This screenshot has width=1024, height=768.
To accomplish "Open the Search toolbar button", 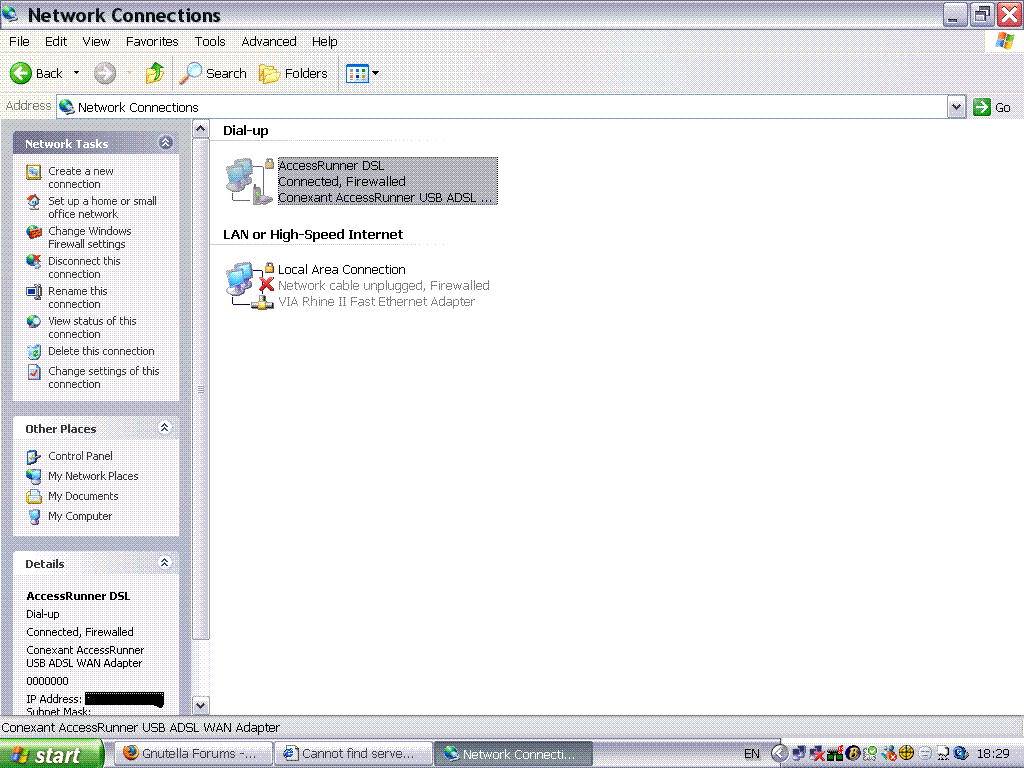I will click(213, 73).
